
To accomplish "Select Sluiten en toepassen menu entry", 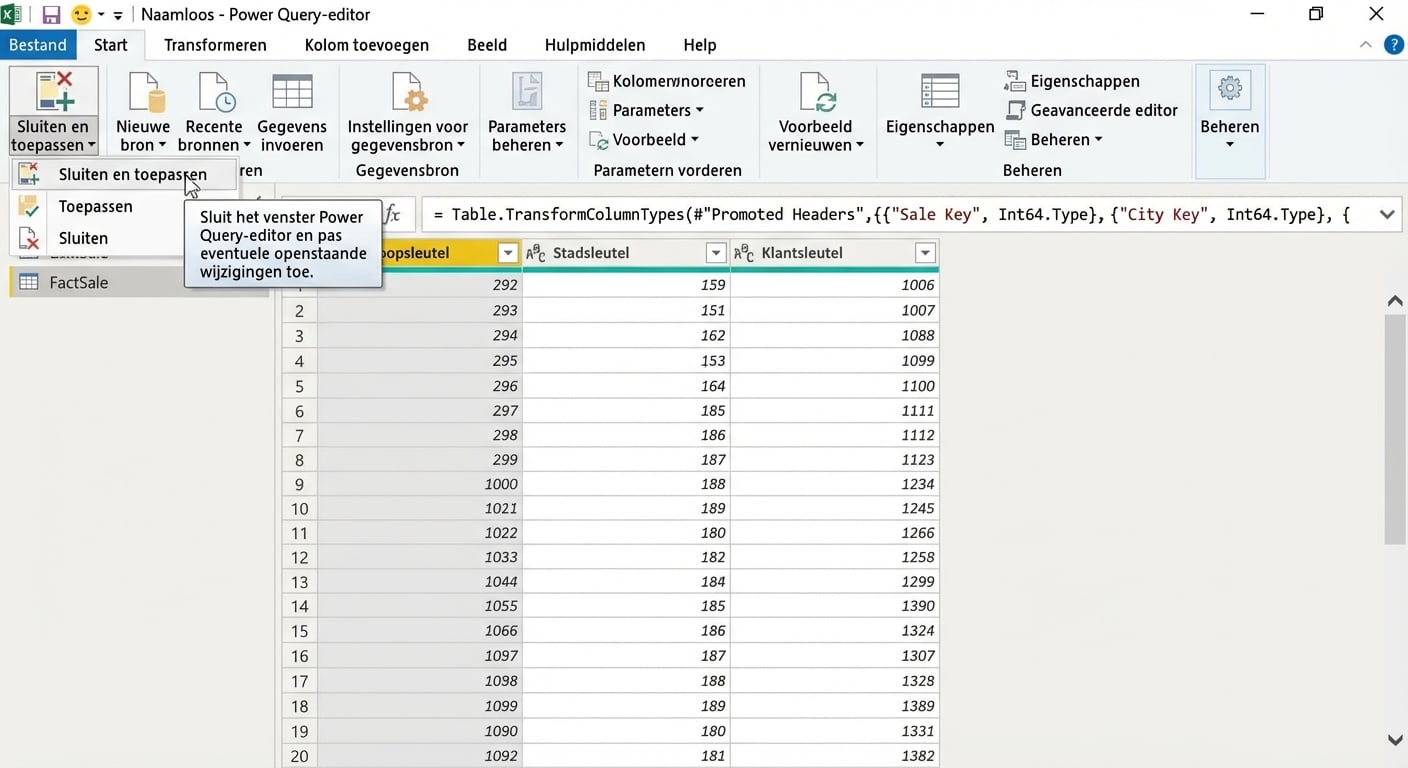I will click(132, 174).
